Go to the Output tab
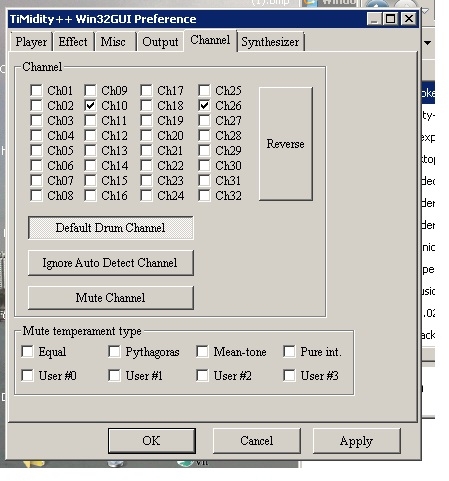 tap(160, 42)
